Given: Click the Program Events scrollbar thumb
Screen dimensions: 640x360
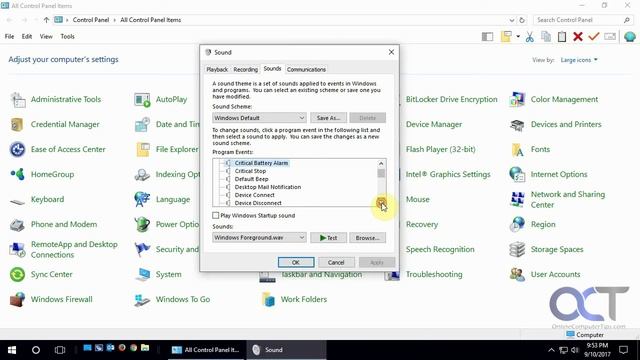Looking at the screenshot, I should 381,173.
